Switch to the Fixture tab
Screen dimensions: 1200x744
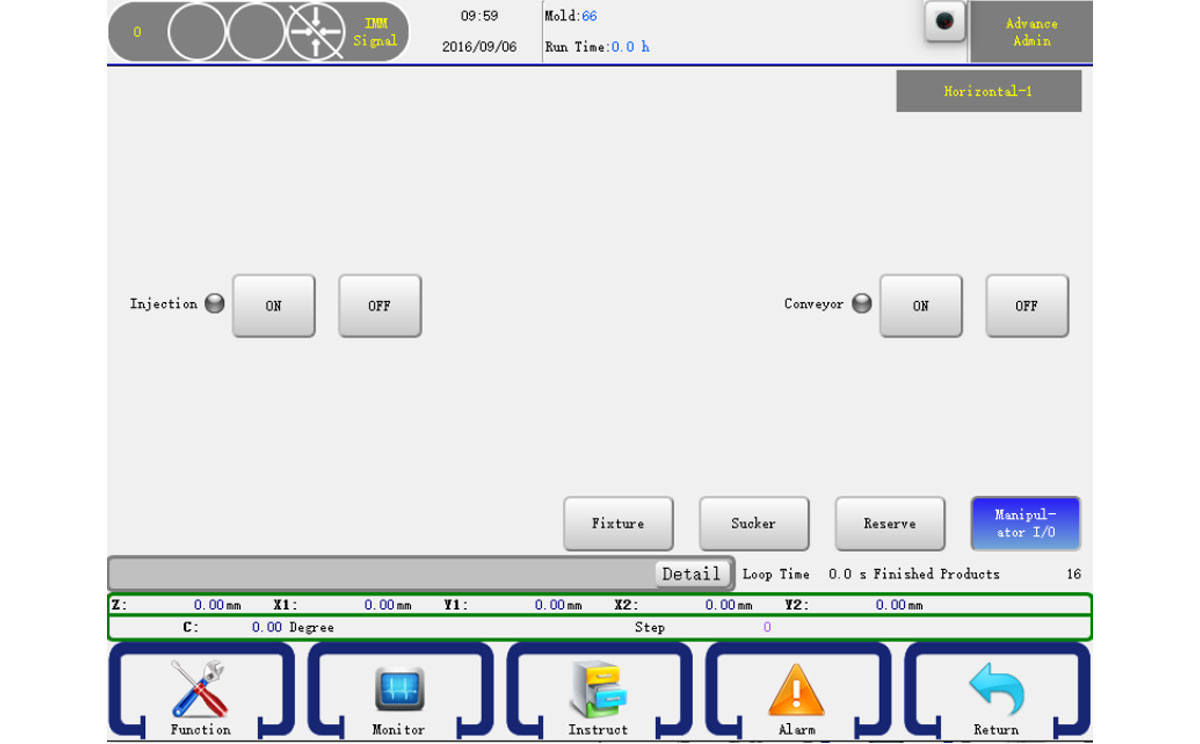point(618,523)
